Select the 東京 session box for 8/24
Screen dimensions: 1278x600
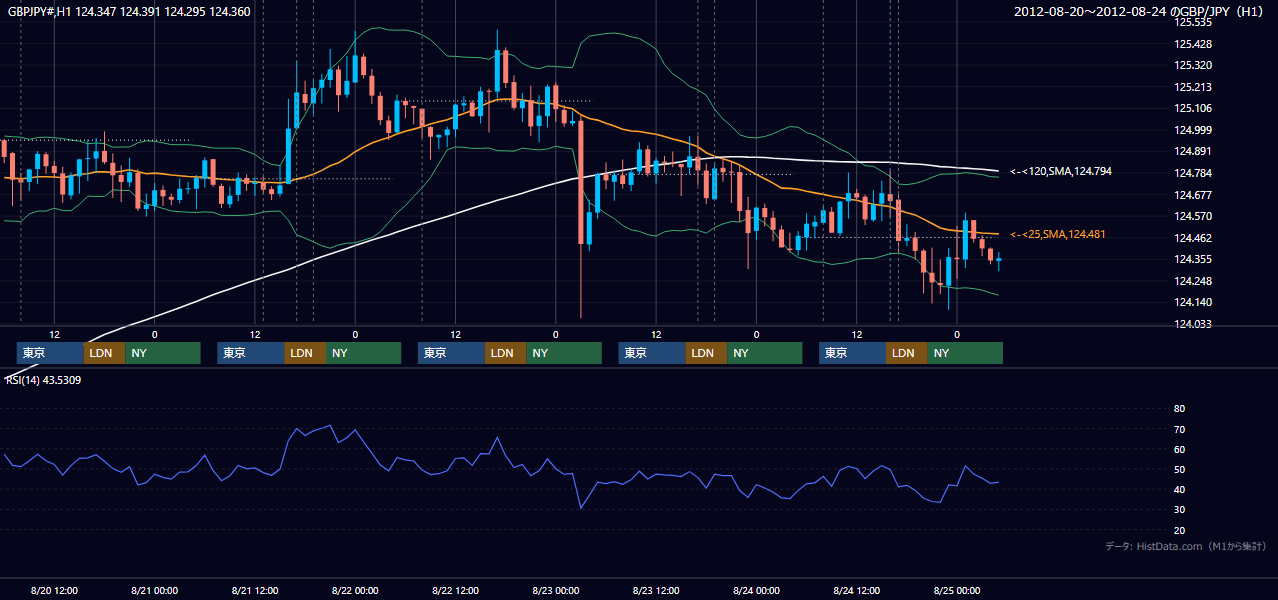click(853, 353)
